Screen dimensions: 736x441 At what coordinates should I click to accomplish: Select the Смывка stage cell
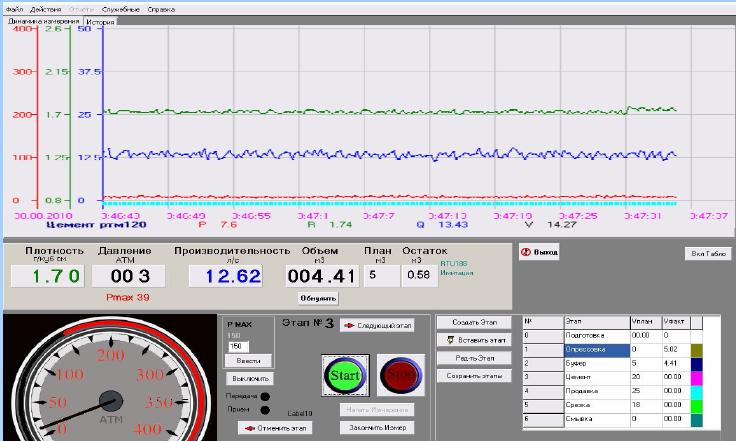(x=597, y=419)
